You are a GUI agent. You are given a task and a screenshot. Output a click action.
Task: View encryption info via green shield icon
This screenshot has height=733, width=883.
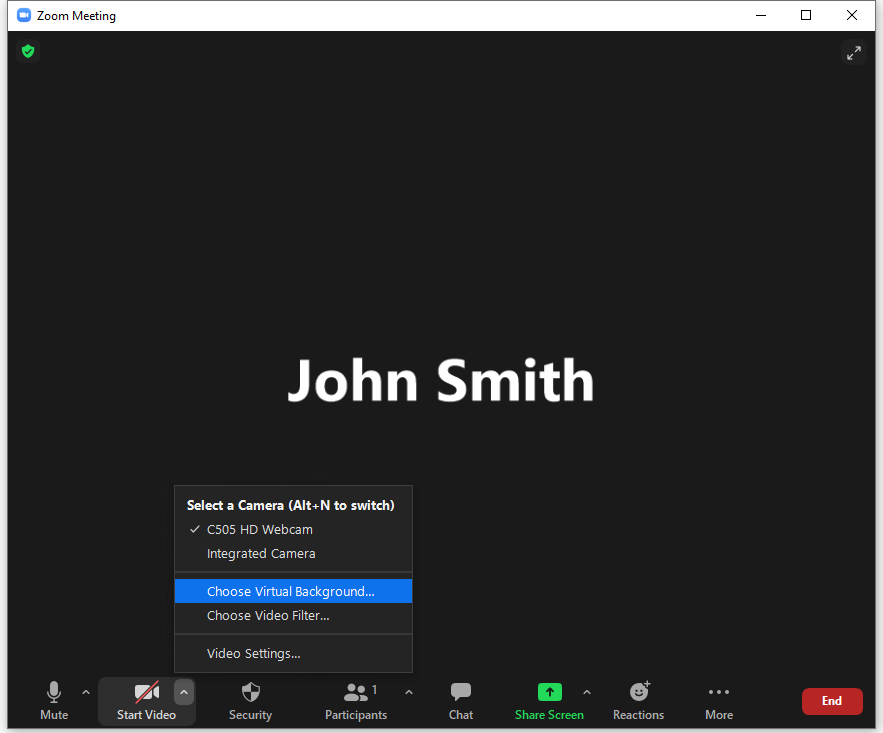point(28,51)
